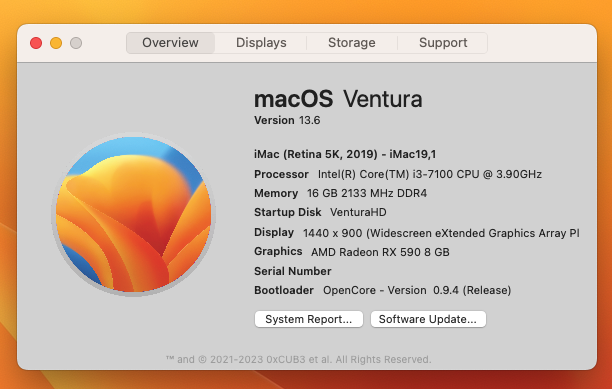Image resolution: width=612 pixels, height=389 pixels.
Task: Open the Support tab
Action: (x=443, y=43)
